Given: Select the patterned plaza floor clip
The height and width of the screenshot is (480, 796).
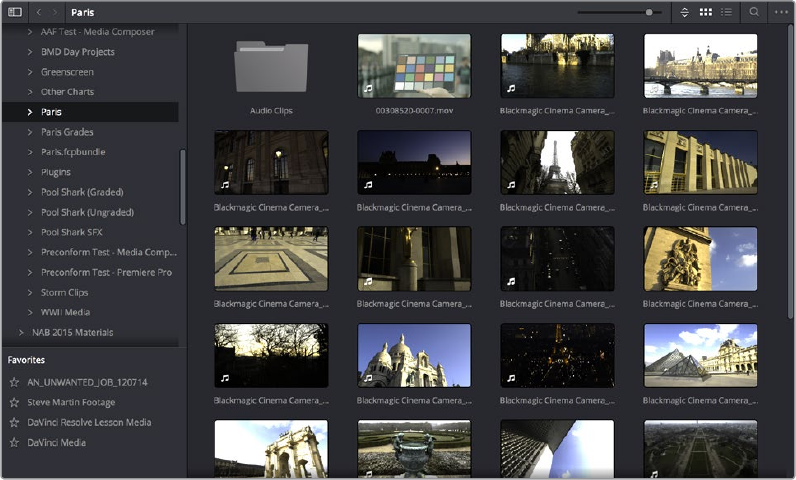Looking at the screenshot, I should 271,259.
